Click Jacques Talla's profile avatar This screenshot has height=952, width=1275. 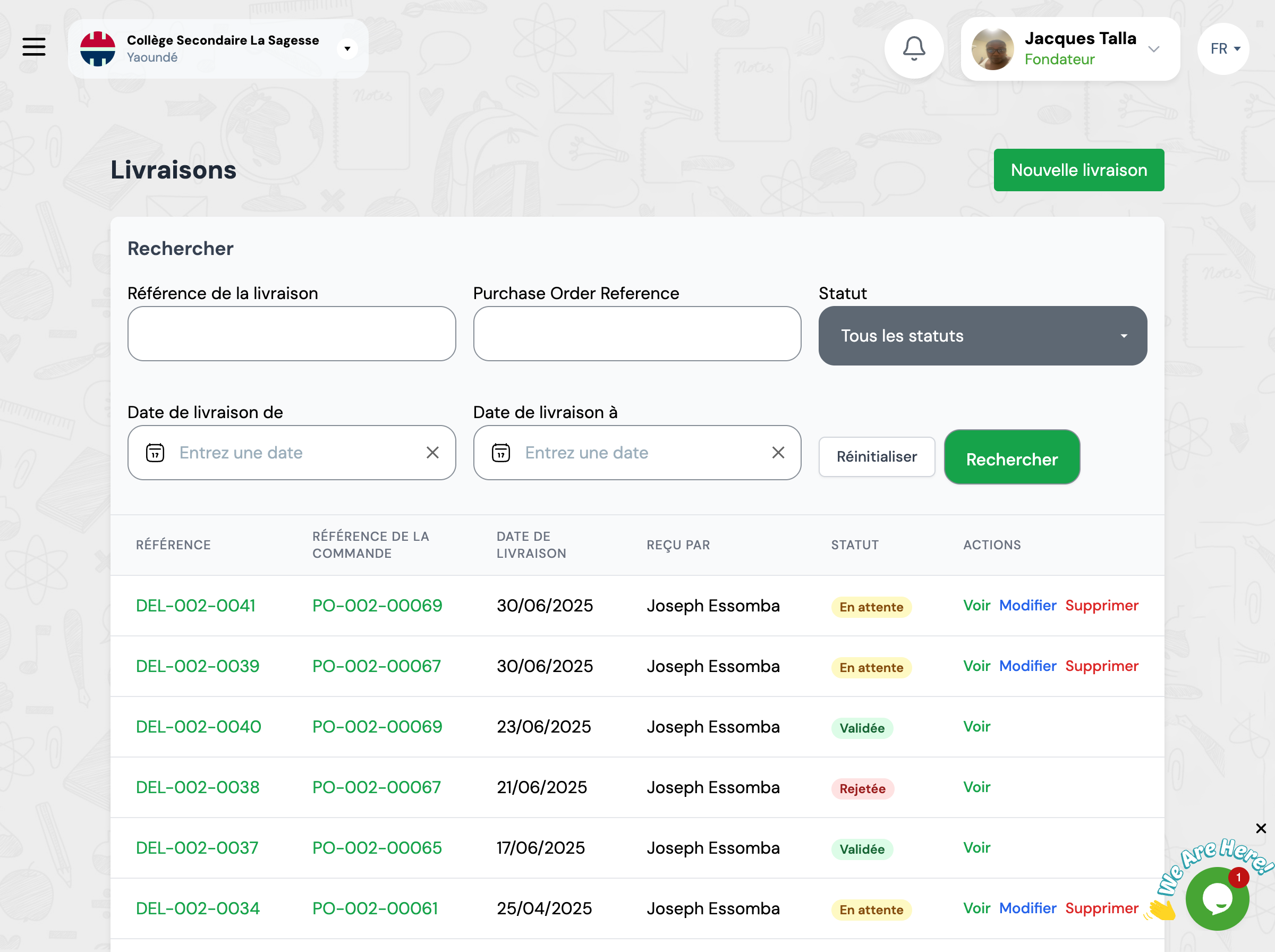point(992,49)
